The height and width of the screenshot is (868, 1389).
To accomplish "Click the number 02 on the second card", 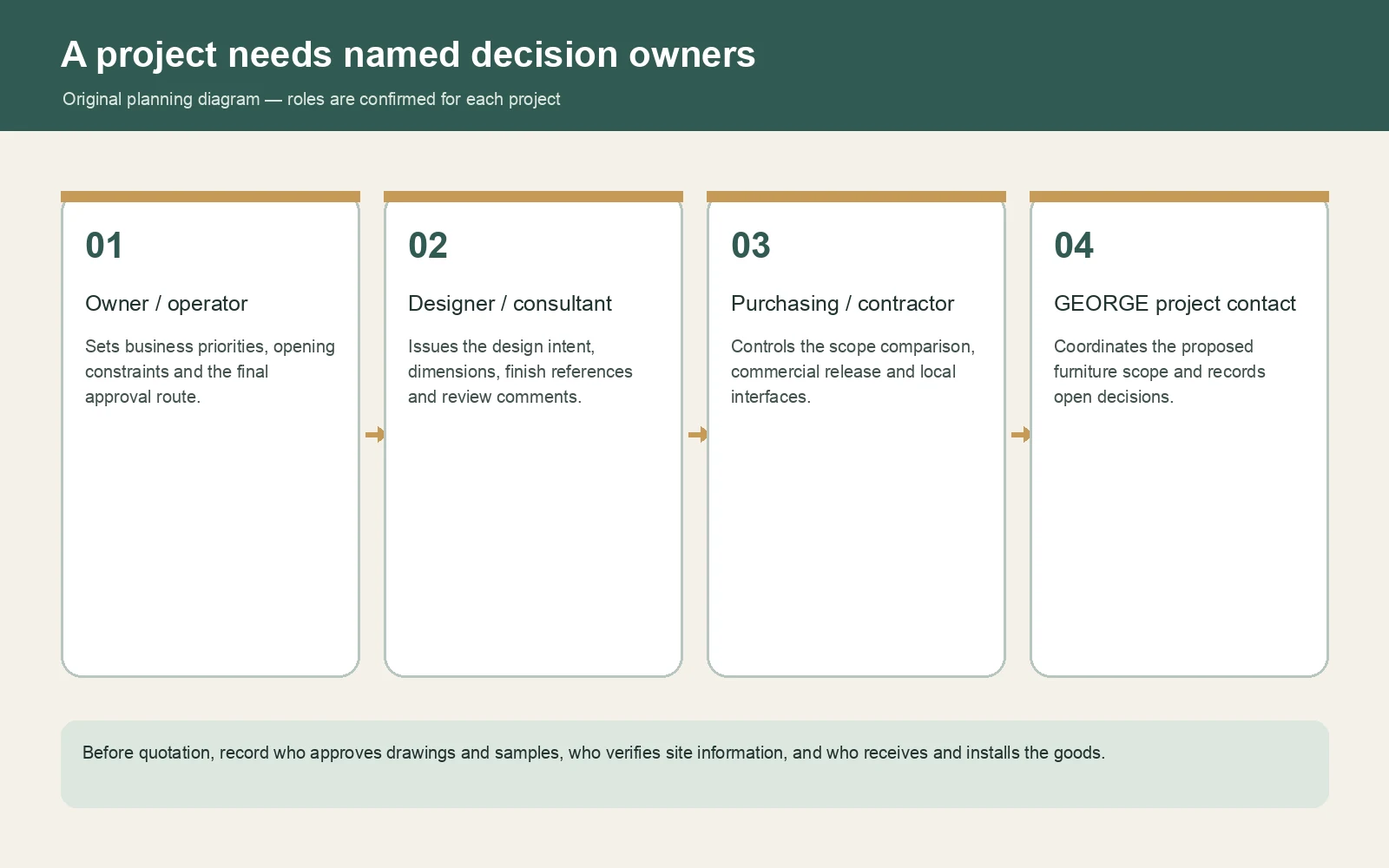I will (x=428, y=246).
